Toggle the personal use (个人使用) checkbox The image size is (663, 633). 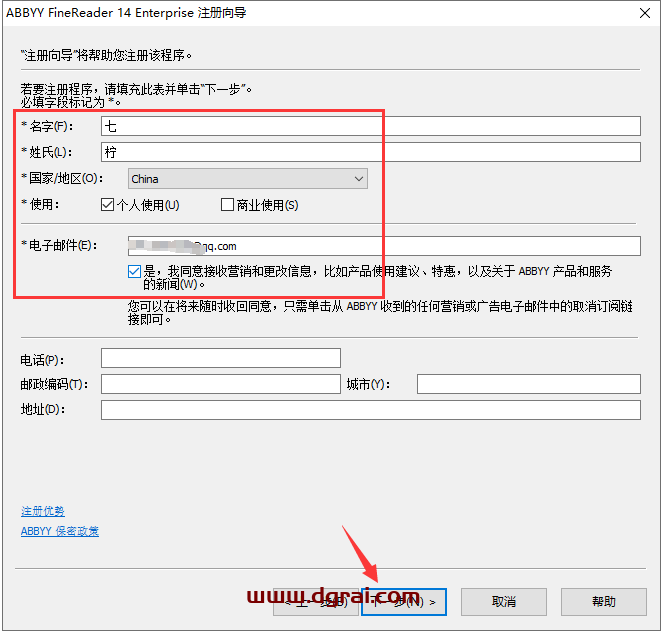[107, 205]
